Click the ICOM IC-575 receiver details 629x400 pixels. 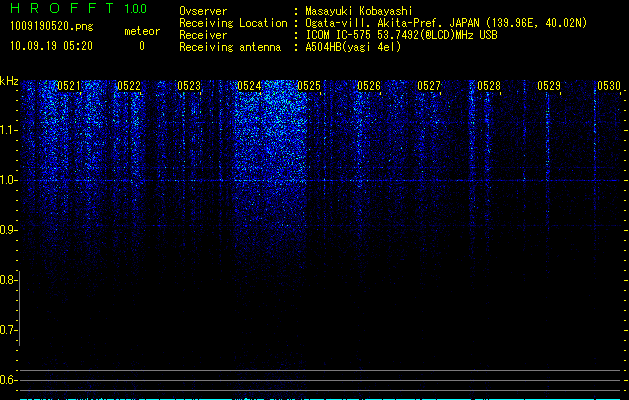(x=401, y=35)
